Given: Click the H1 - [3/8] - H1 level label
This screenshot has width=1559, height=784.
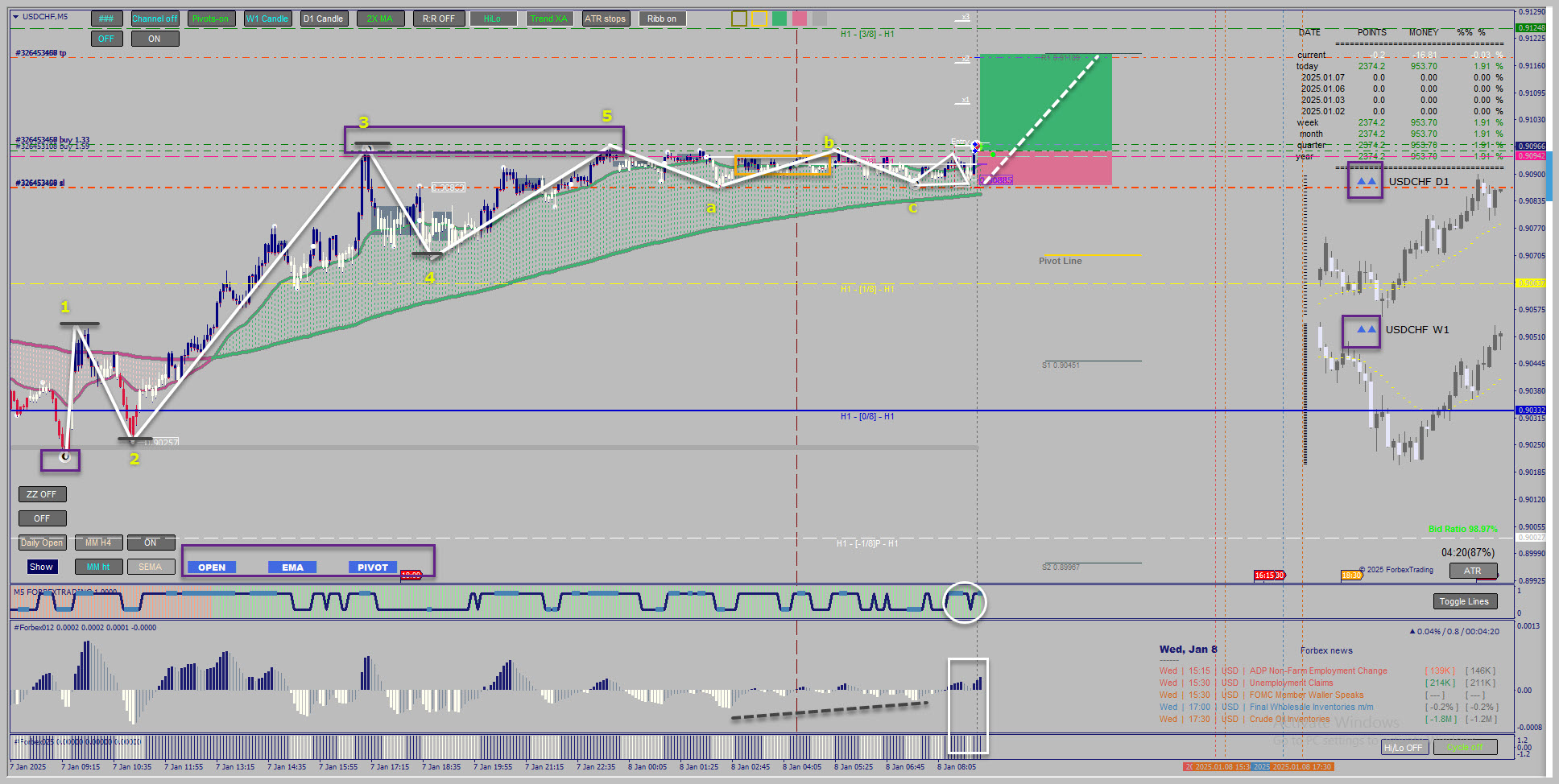Looking at the screenshot, I should coord(867,34).
